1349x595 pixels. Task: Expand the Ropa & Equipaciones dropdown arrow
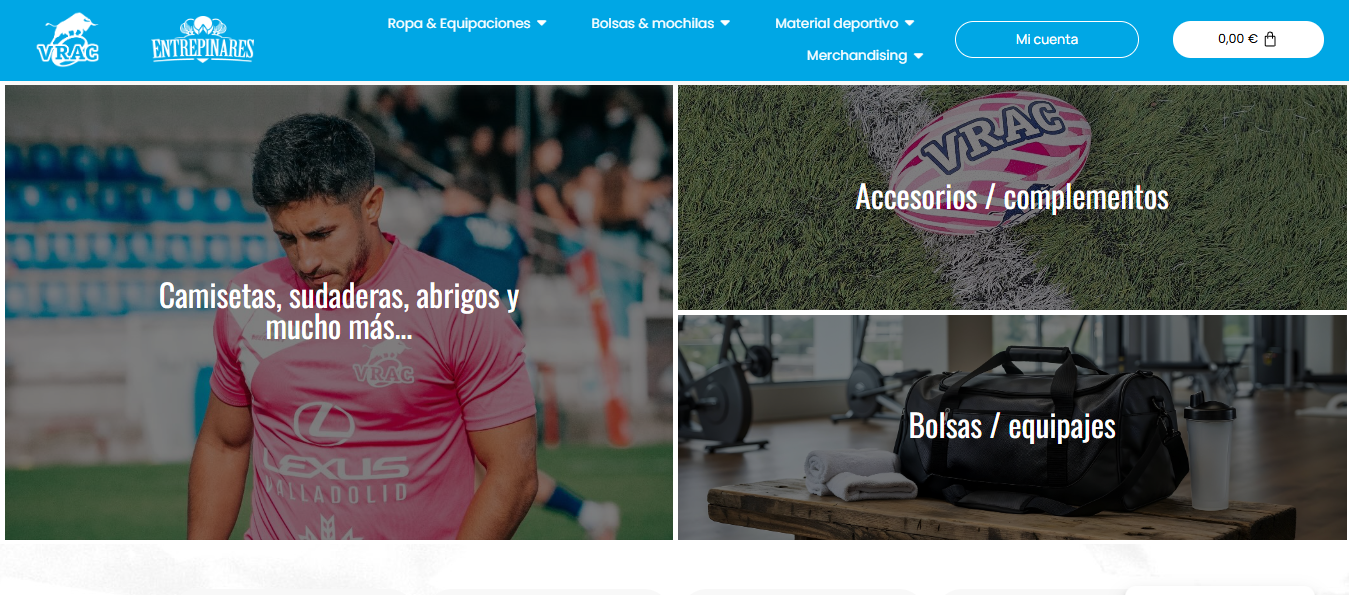coord(542,23)
